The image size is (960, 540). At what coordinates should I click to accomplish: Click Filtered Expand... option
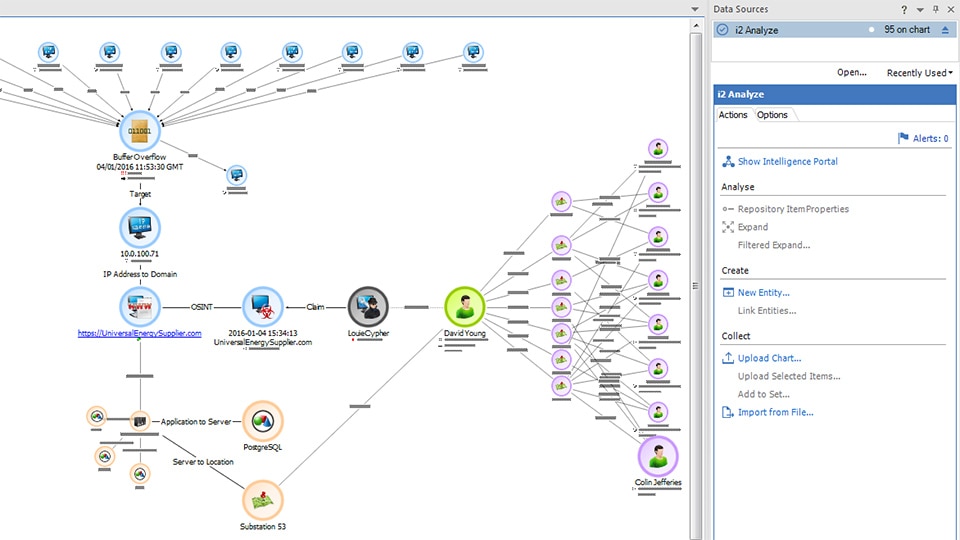coord(774,245)
